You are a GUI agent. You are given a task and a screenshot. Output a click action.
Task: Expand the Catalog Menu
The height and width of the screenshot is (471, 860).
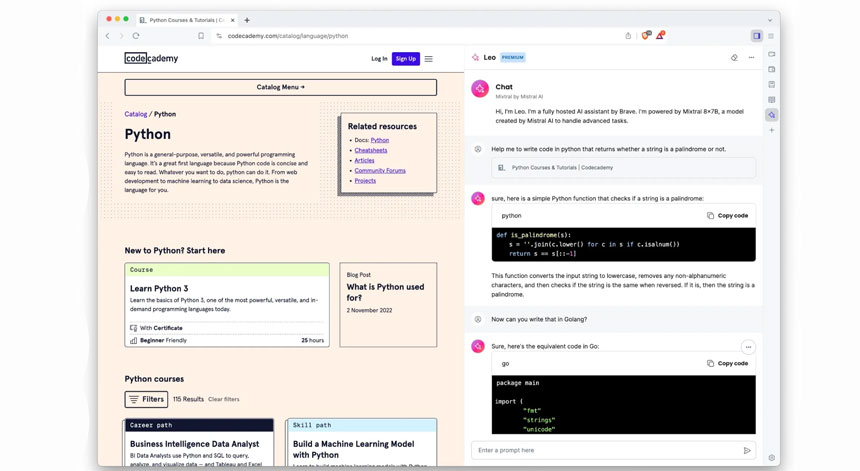click(280, 87)
